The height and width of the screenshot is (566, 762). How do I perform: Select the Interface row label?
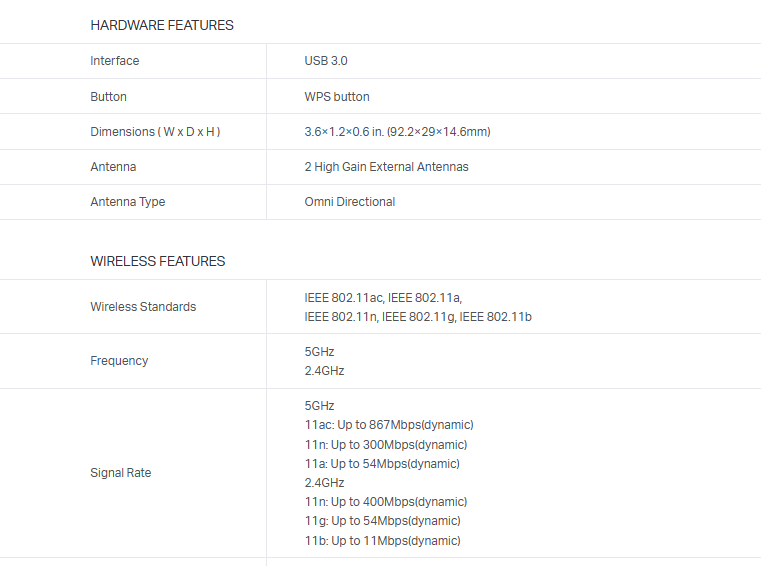[115, 61]
